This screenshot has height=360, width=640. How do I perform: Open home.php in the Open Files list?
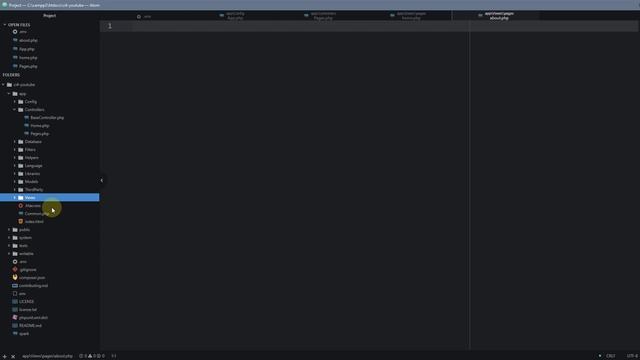28,58
